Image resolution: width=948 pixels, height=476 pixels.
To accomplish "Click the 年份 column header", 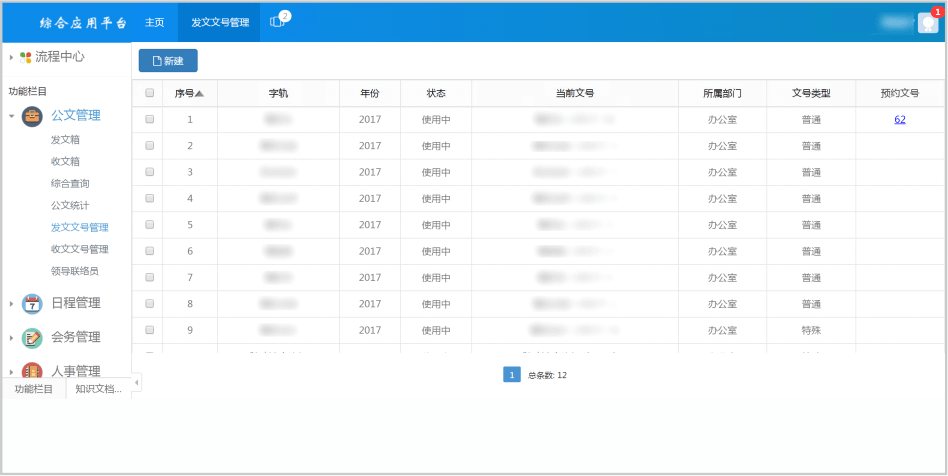I will click(x=369, y=94).
